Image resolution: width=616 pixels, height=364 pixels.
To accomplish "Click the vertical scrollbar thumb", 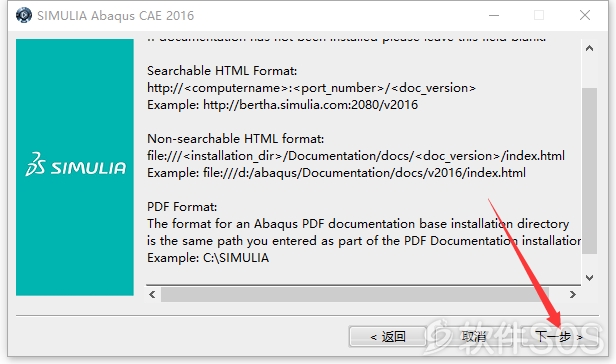I will (x=589, y=171).
